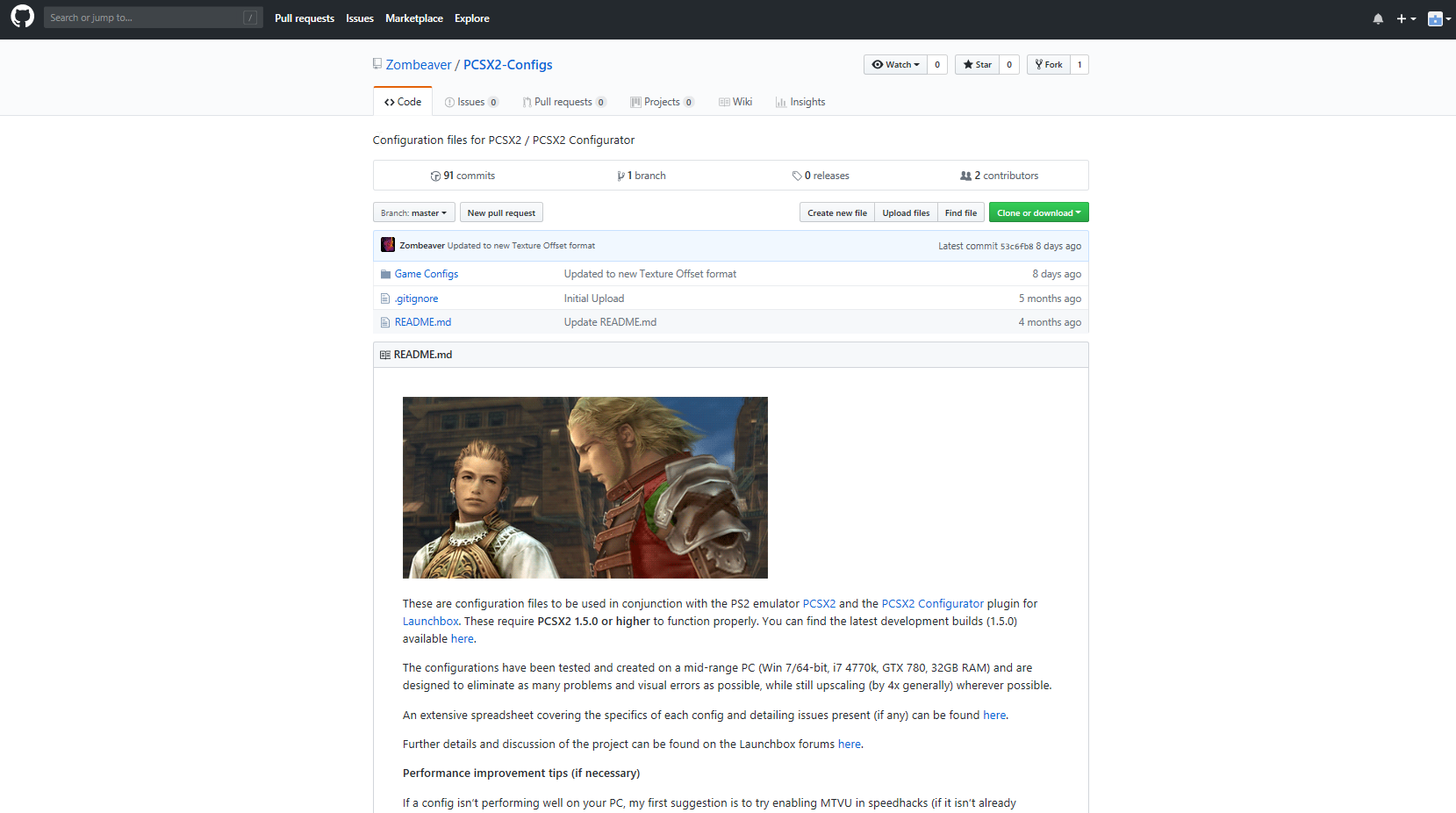1456x813 pixels.
Task: Open the notifications bell
Action: [1378, 18]
